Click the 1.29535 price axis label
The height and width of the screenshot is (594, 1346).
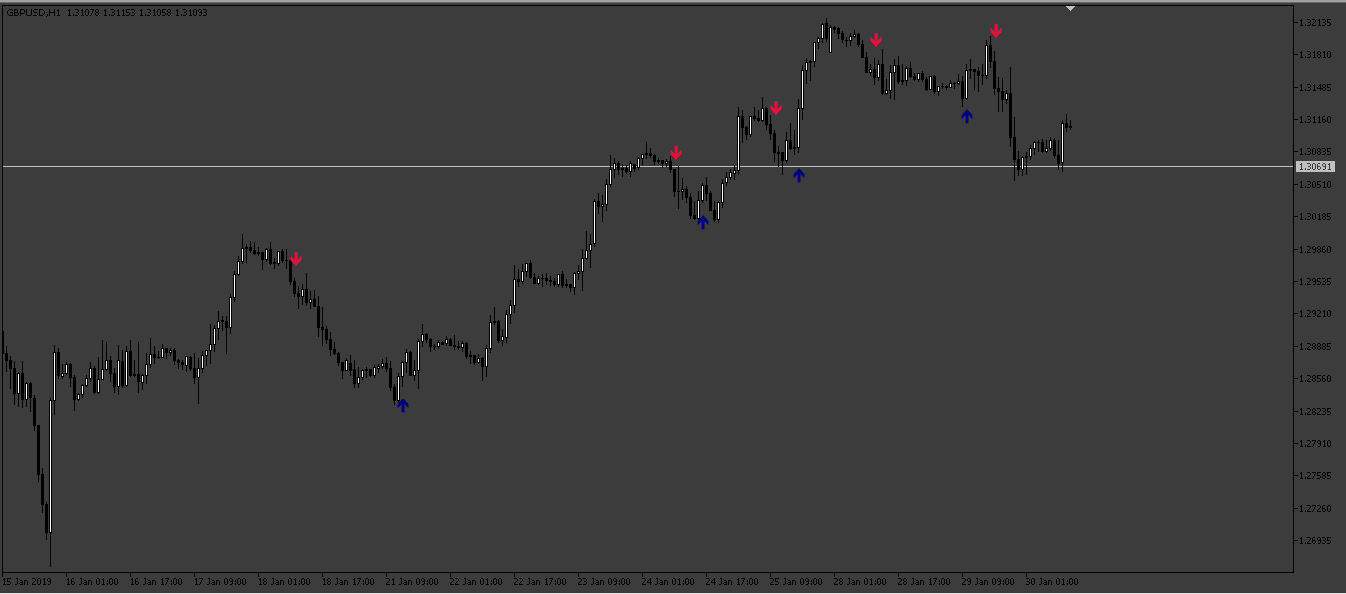click(x=1314, y=282)
